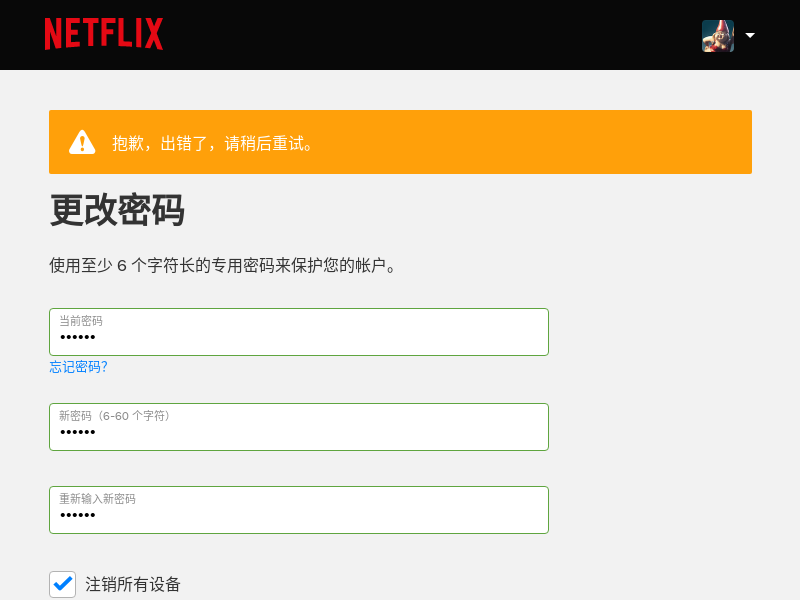Click the 更改密码 page heading
Image resolution: width=800 pixels, height=600 pixels.
point(117,210)
